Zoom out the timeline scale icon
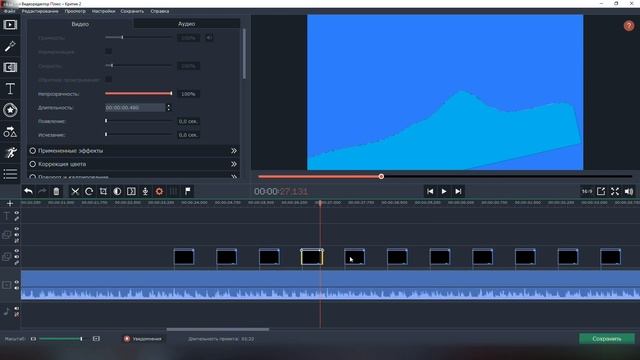Viewport: 640px width, 360px height. pyautogui.click(x=33, y=339)
